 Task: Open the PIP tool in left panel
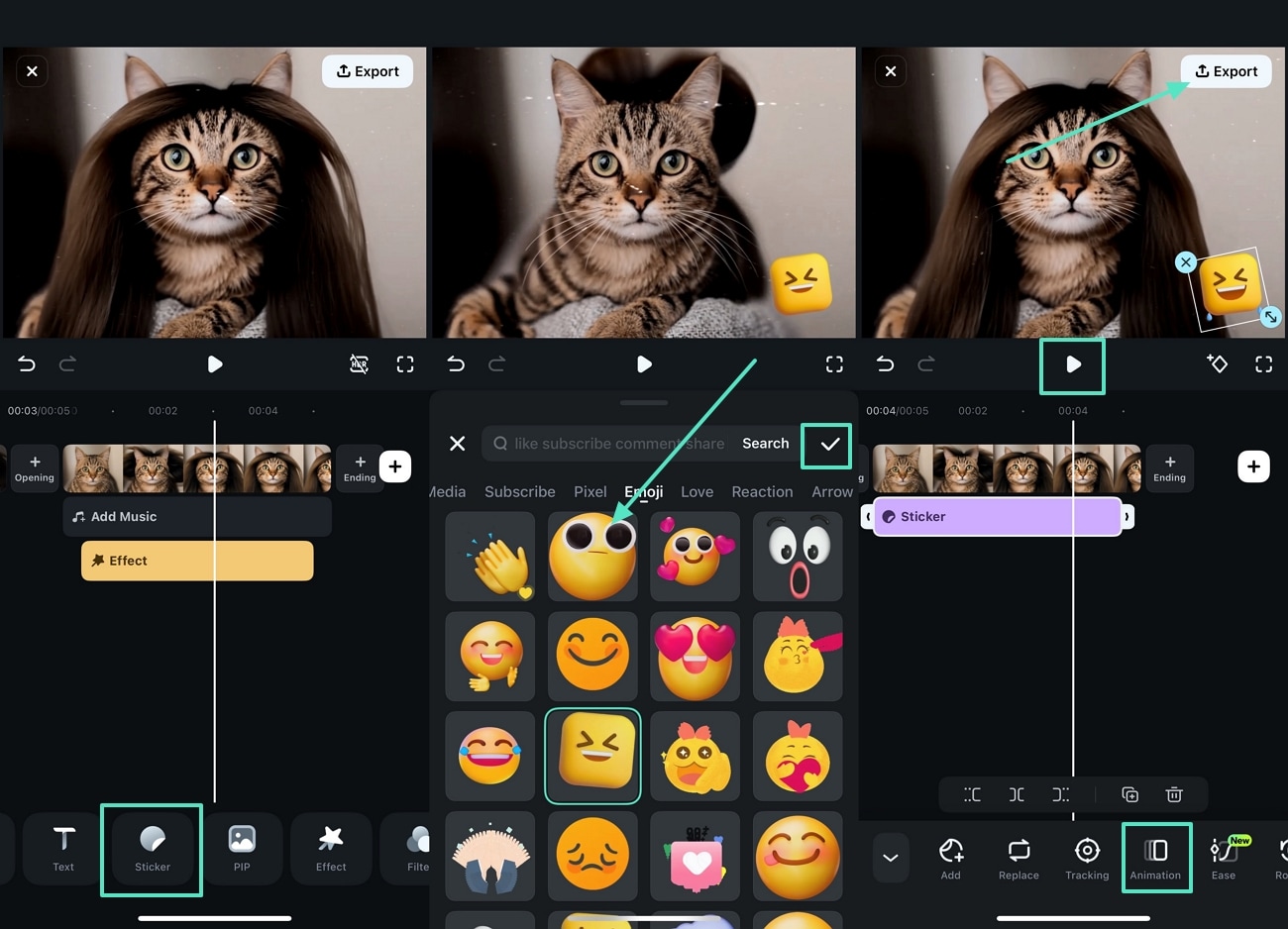242,850
